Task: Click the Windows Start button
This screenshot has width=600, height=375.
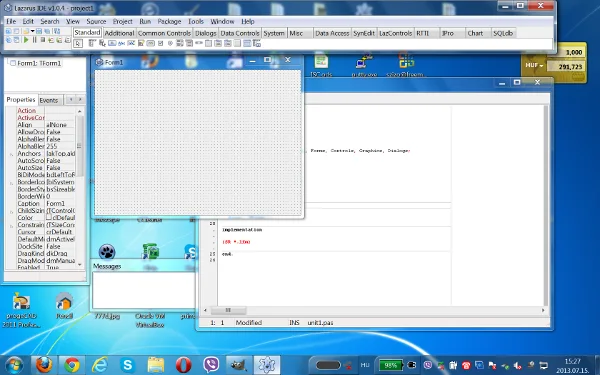Action: (x=14, y=365)
